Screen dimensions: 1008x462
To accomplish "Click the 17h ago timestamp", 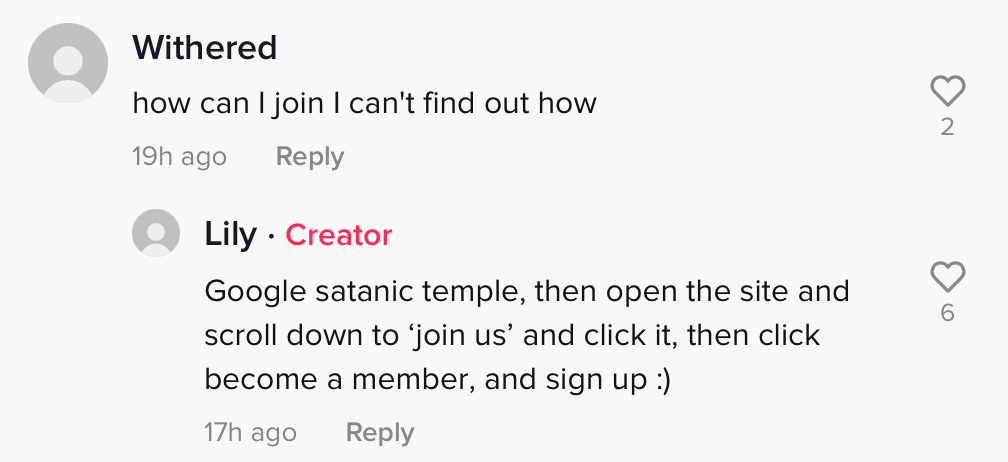I will pyautogui.click(x=251, y=432).
